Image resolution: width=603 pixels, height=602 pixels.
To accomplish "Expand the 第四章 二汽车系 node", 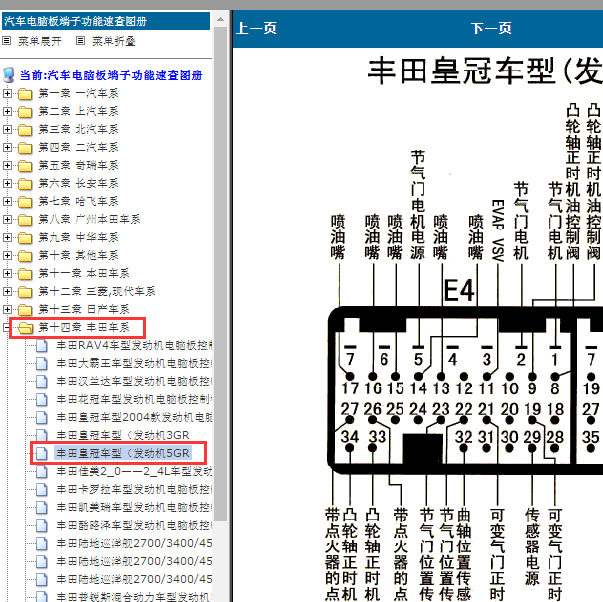I will [x=7, y=147].
